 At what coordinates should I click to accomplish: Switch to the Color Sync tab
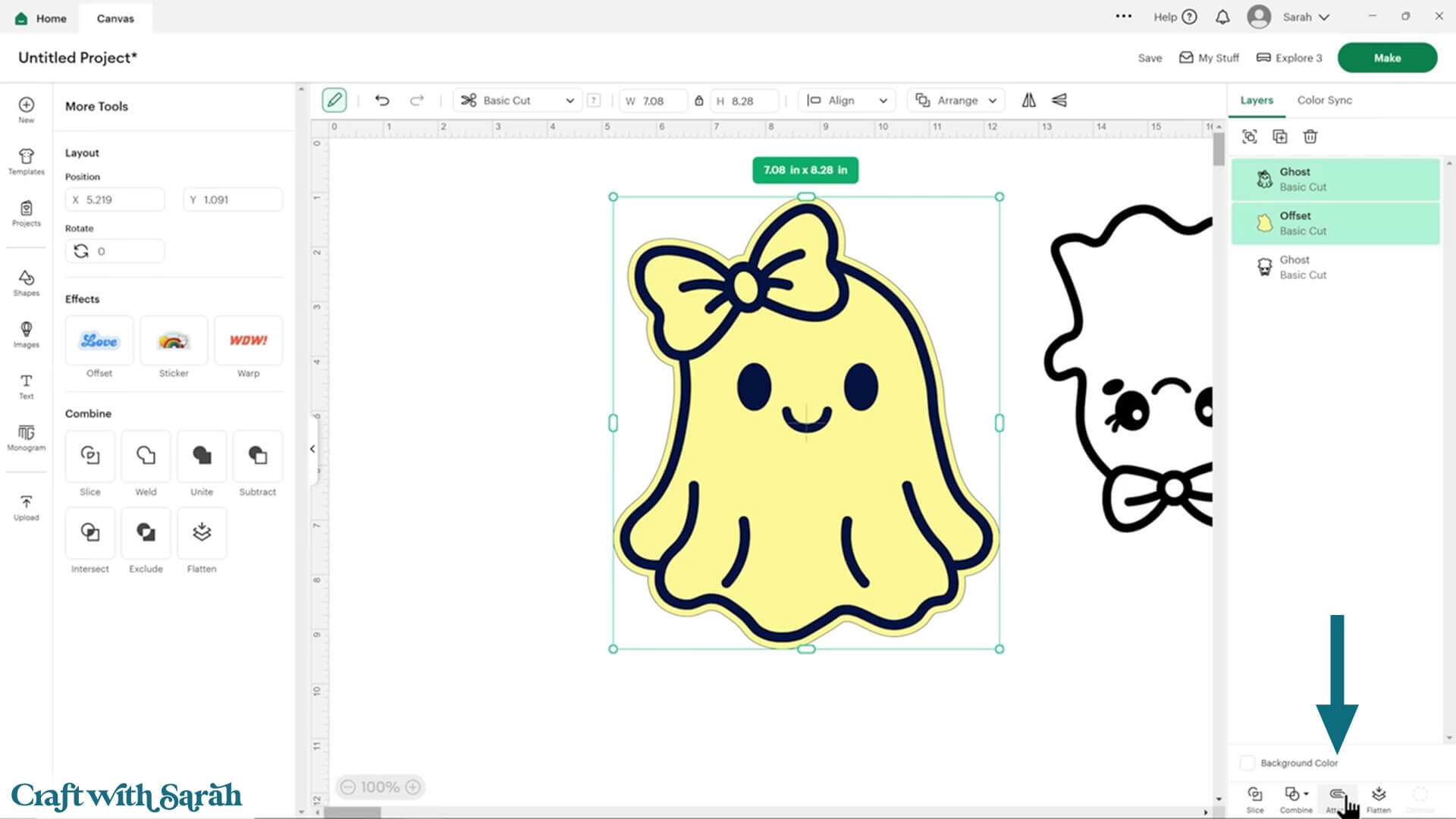[1324, 100]
